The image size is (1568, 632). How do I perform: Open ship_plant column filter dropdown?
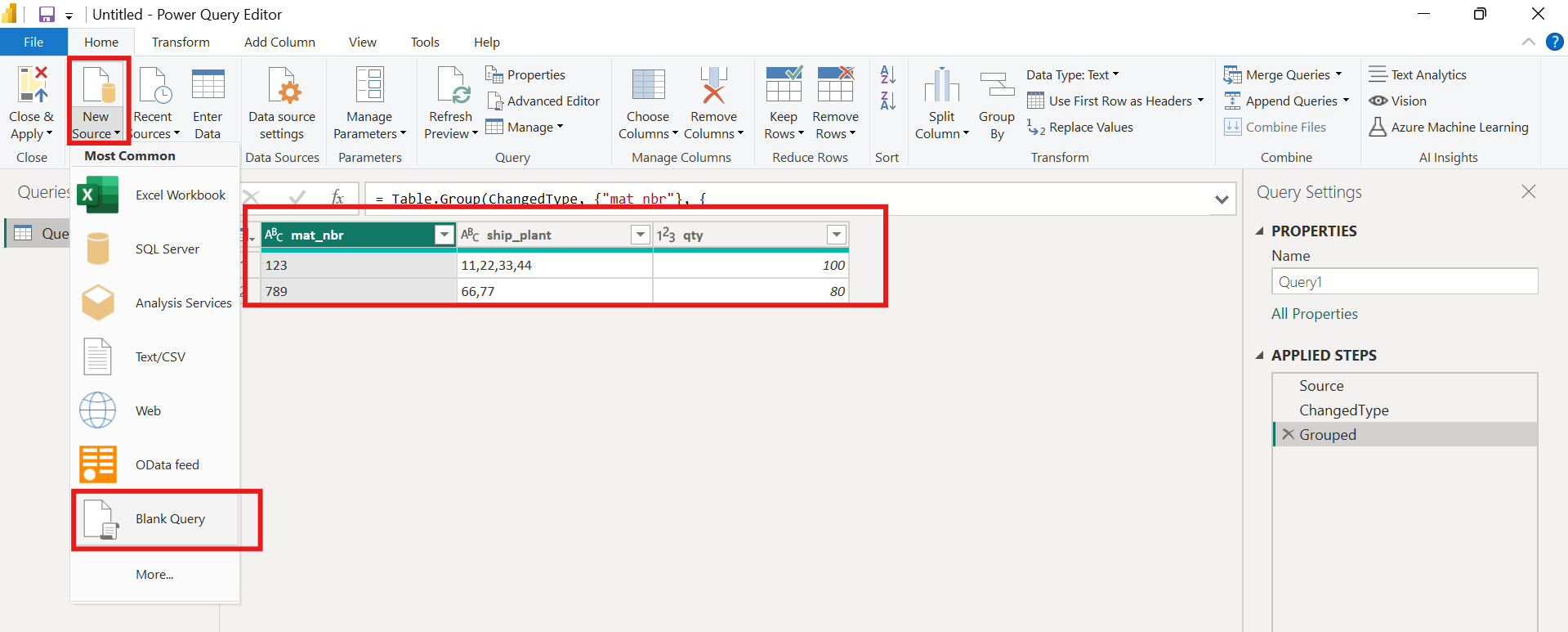[641, 235]
